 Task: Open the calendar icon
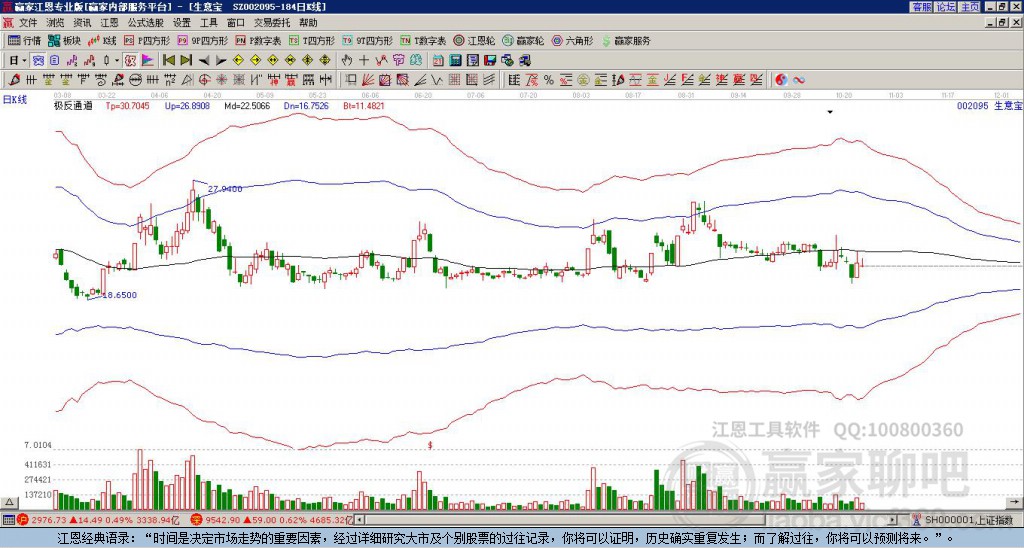click(x=438, y=61)
